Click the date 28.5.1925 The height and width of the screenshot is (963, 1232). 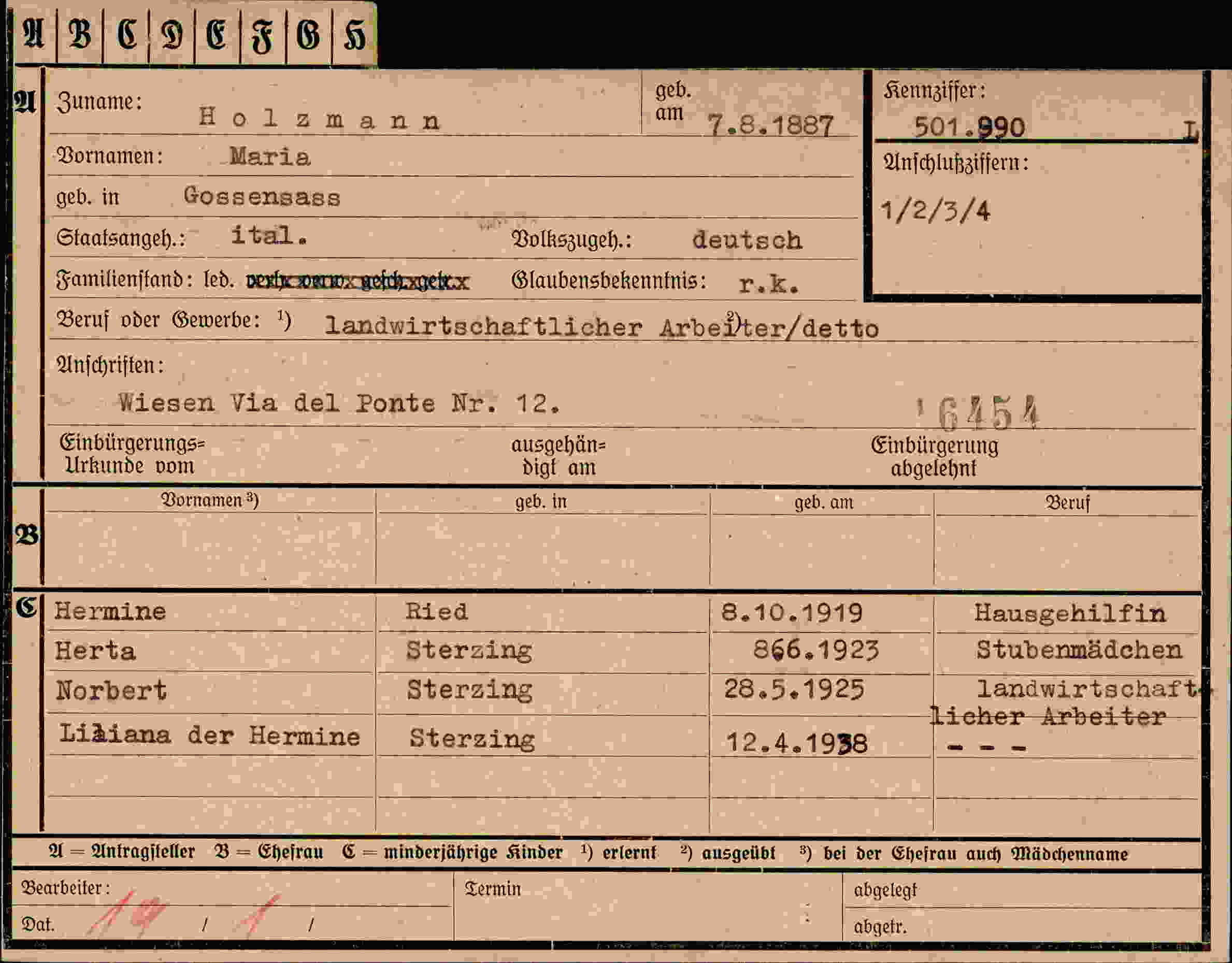tap(794, 689)
